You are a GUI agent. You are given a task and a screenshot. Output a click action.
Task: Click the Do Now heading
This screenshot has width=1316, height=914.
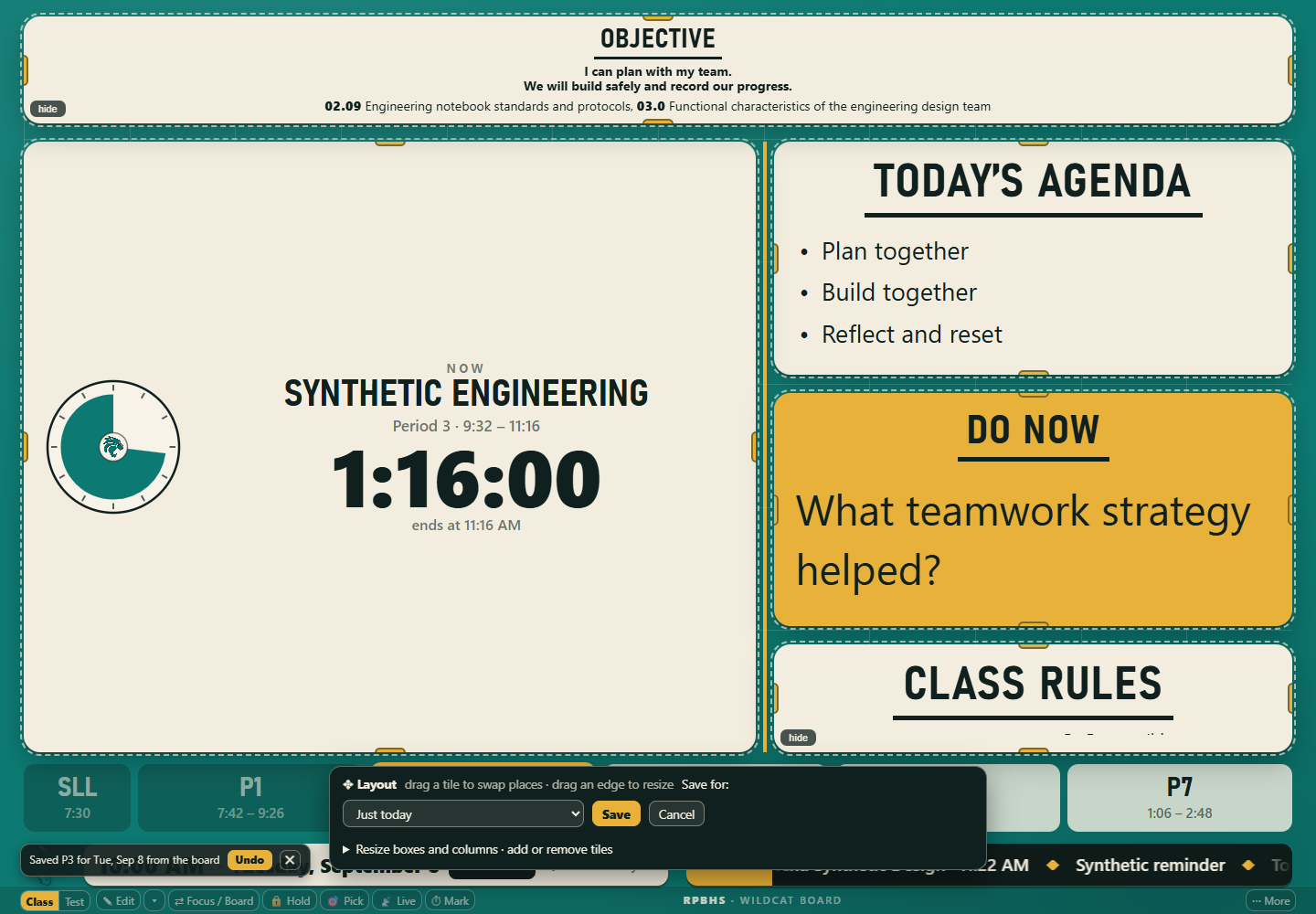point(1034,430)
